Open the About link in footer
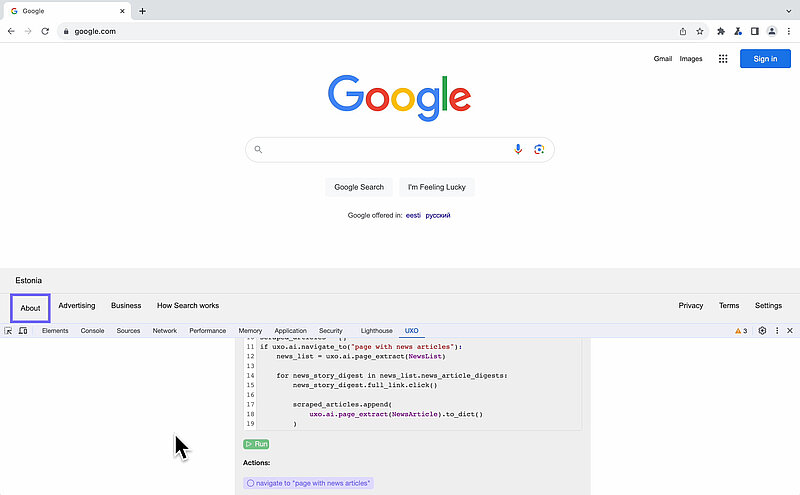The image size is (800, 495). coord(31,308)
